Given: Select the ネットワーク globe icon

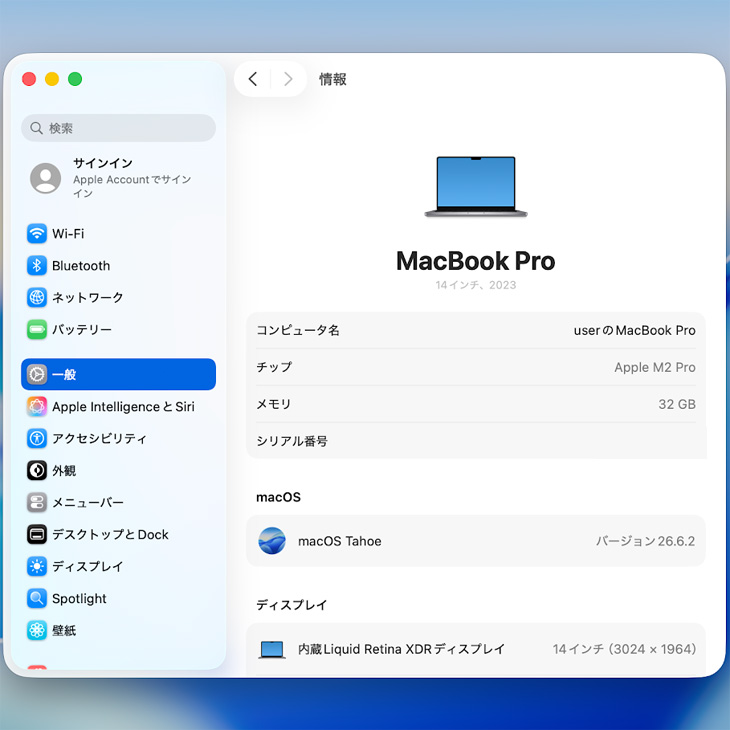Looking at the screenshot, I should (x=37, y=297).
